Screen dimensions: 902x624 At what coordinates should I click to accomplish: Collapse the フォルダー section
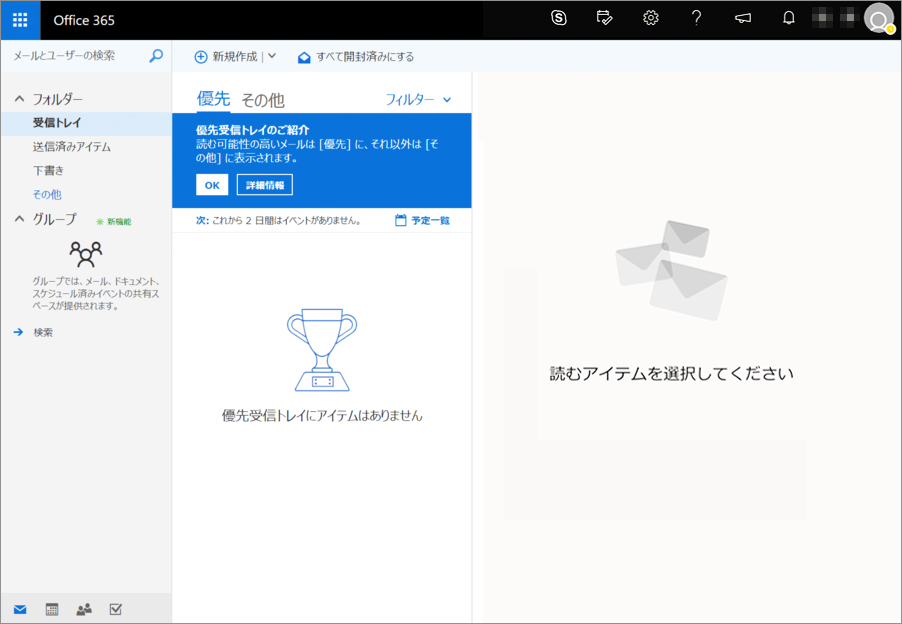(19, 99)
